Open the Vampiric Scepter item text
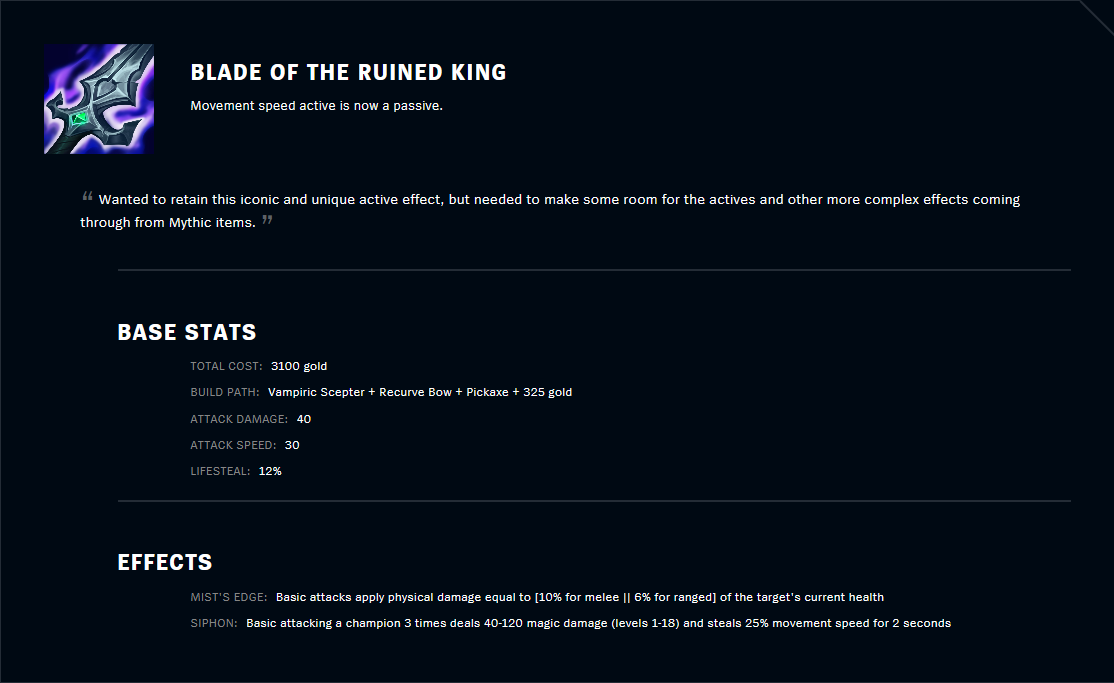 316,392
